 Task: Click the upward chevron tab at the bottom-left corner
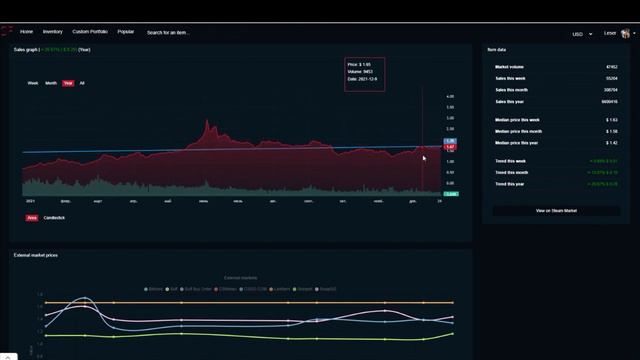(x=8, y=357)
